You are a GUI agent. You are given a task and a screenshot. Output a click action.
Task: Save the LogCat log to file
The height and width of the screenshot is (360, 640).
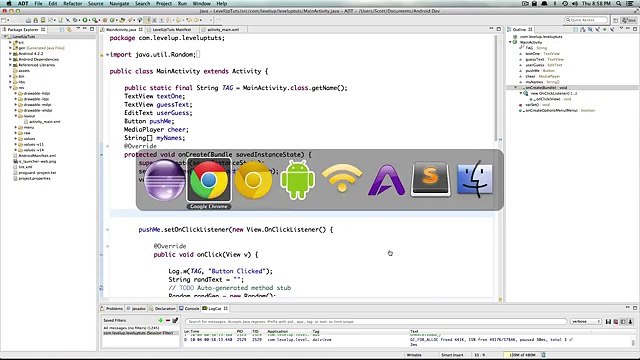click(608, 322)
